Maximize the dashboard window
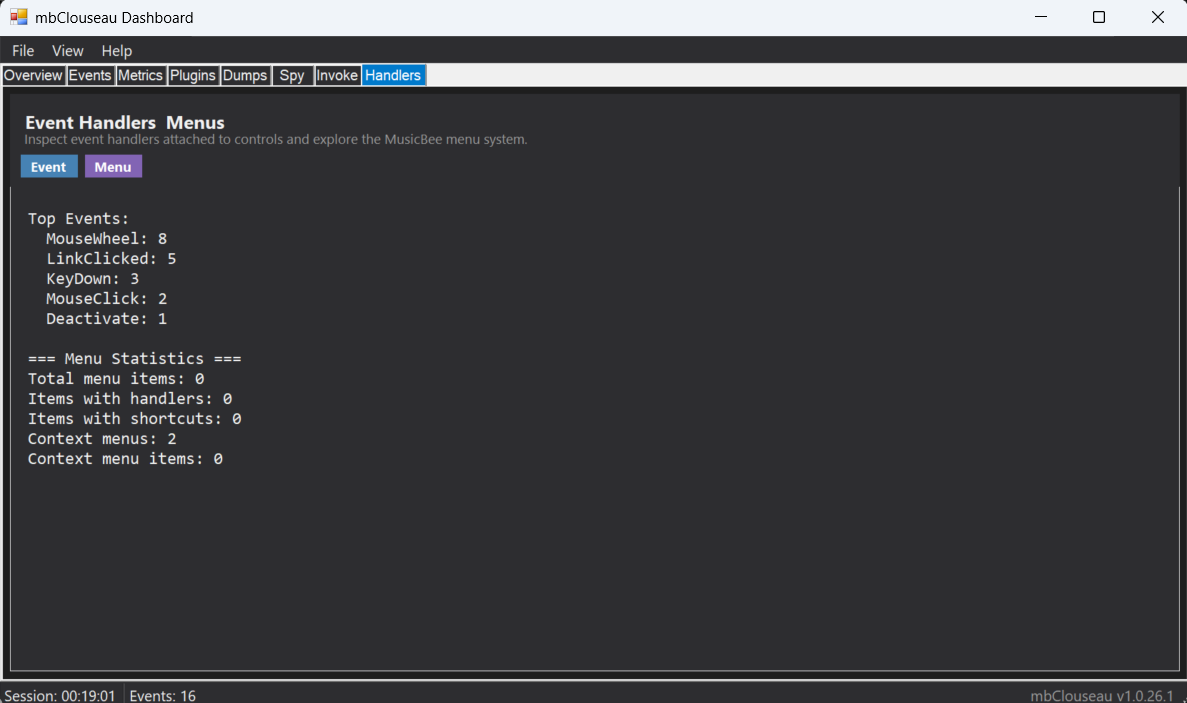Viewport: 1187px width, 703px height. [x=1099, y=17]
